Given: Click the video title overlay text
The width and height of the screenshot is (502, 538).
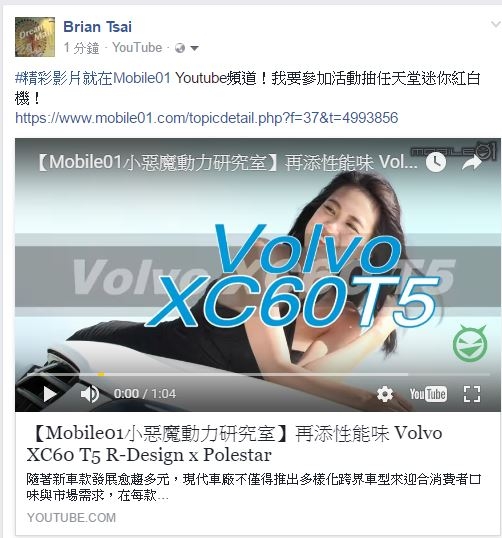Looking at the screenshot, I should 226,162.
